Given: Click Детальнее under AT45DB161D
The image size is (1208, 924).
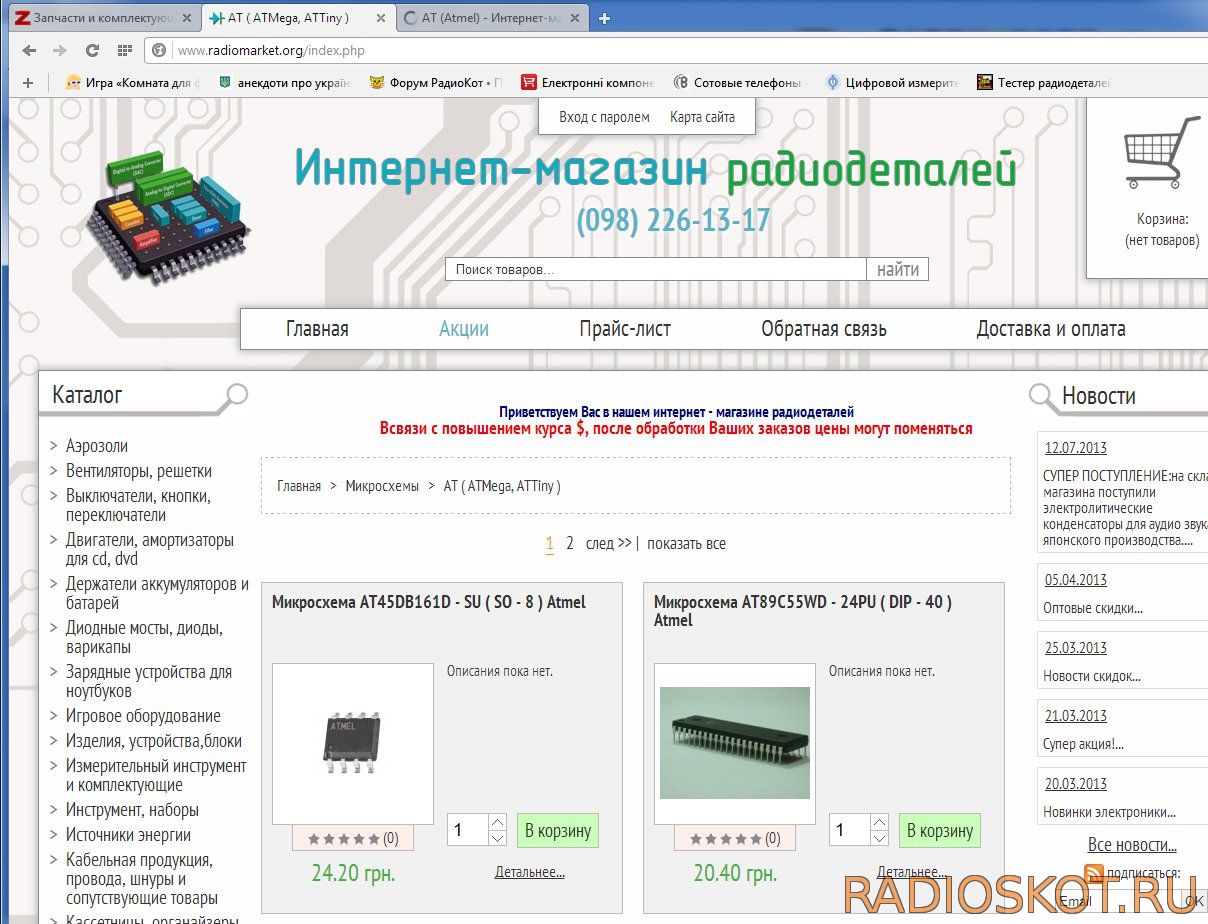Looking at the screenshot, I should pyautogui.click(x=529, y=872).
